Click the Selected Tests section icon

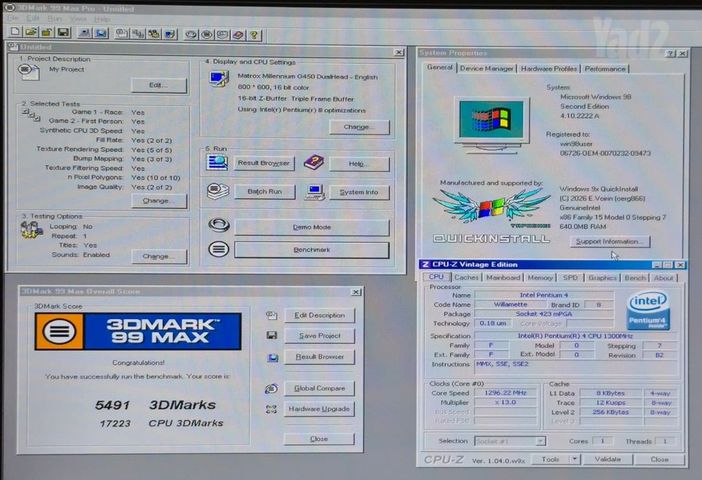point(31,115)
